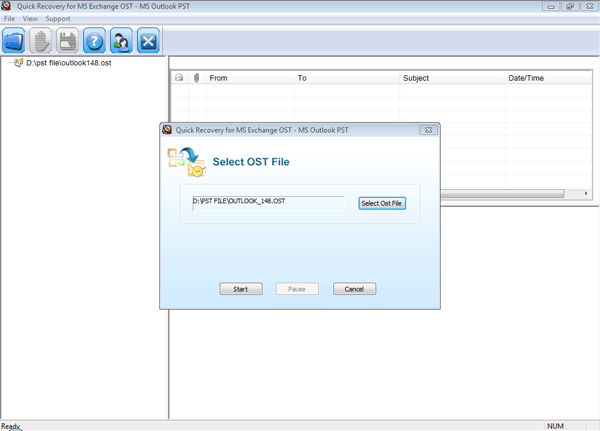Click the horizontal scrollbar right arrow
Viewport: 600px width, 431px height.
(586, 194)
